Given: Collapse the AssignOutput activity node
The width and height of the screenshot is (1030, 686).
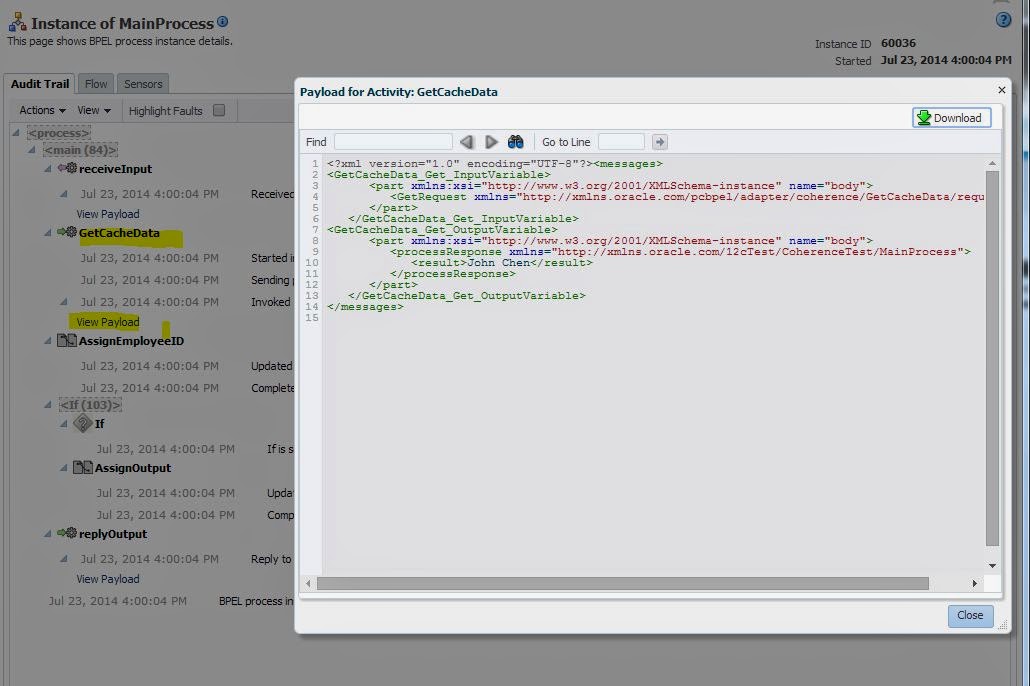Looking at the screenshot, I should pyautogui.click(x=63, y=468).
